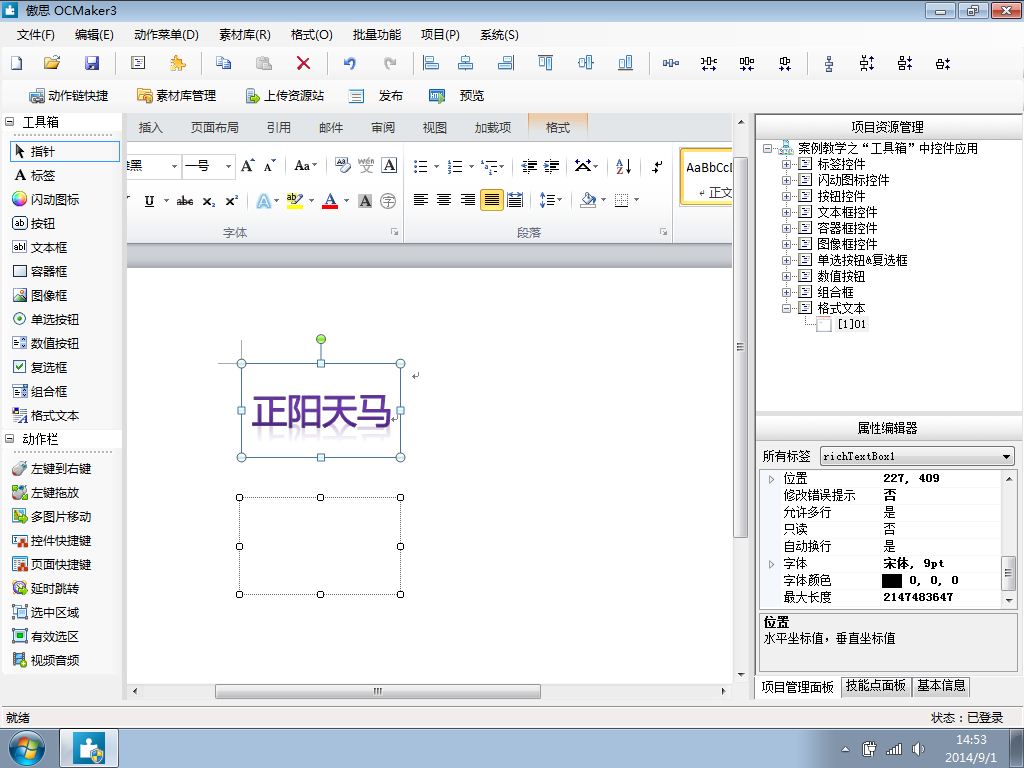Apply justify paragraph alignment
This screenshot has height=768, width=1024.
491,200
